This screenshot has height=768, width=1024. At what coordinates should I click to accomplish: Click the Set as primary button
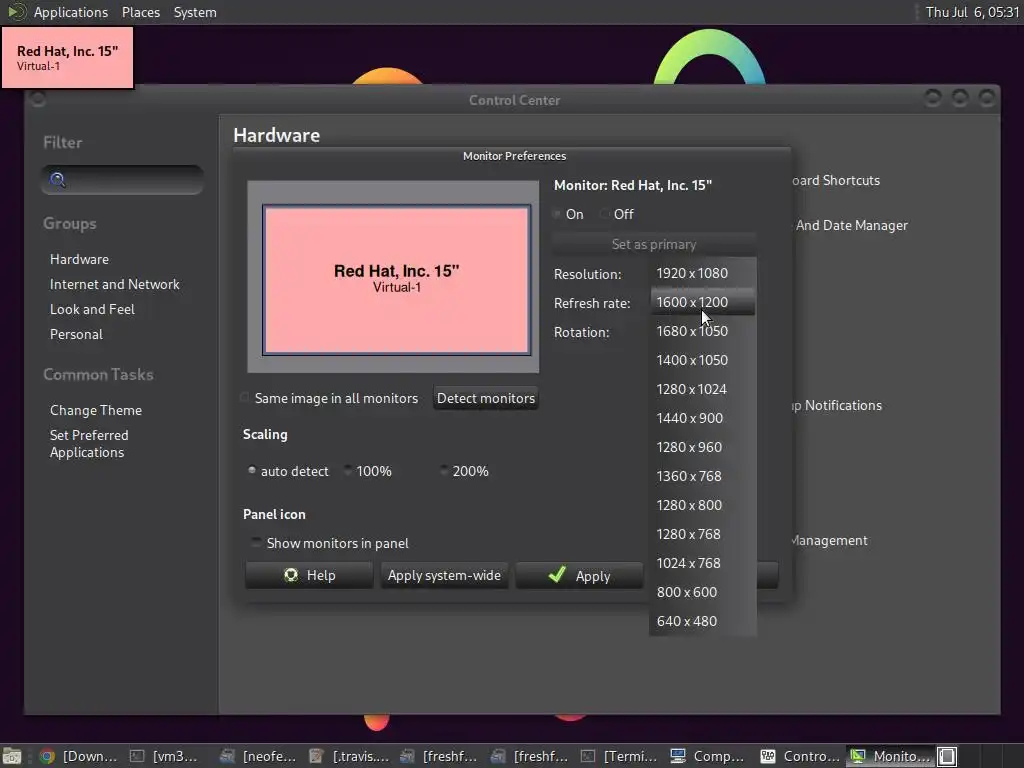[x=654, y=244]
